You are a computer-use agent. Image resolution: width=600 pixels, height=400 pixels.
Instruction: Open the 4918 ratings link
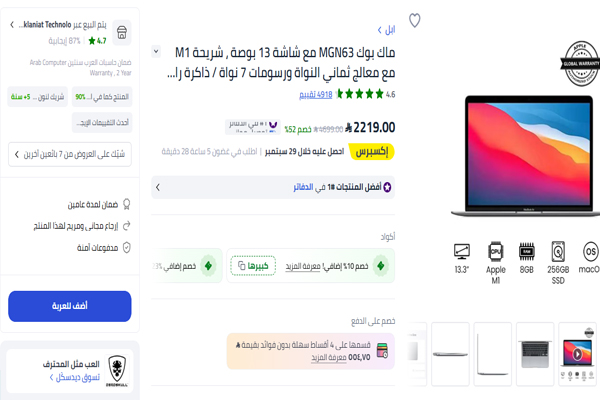coord(316,95)
